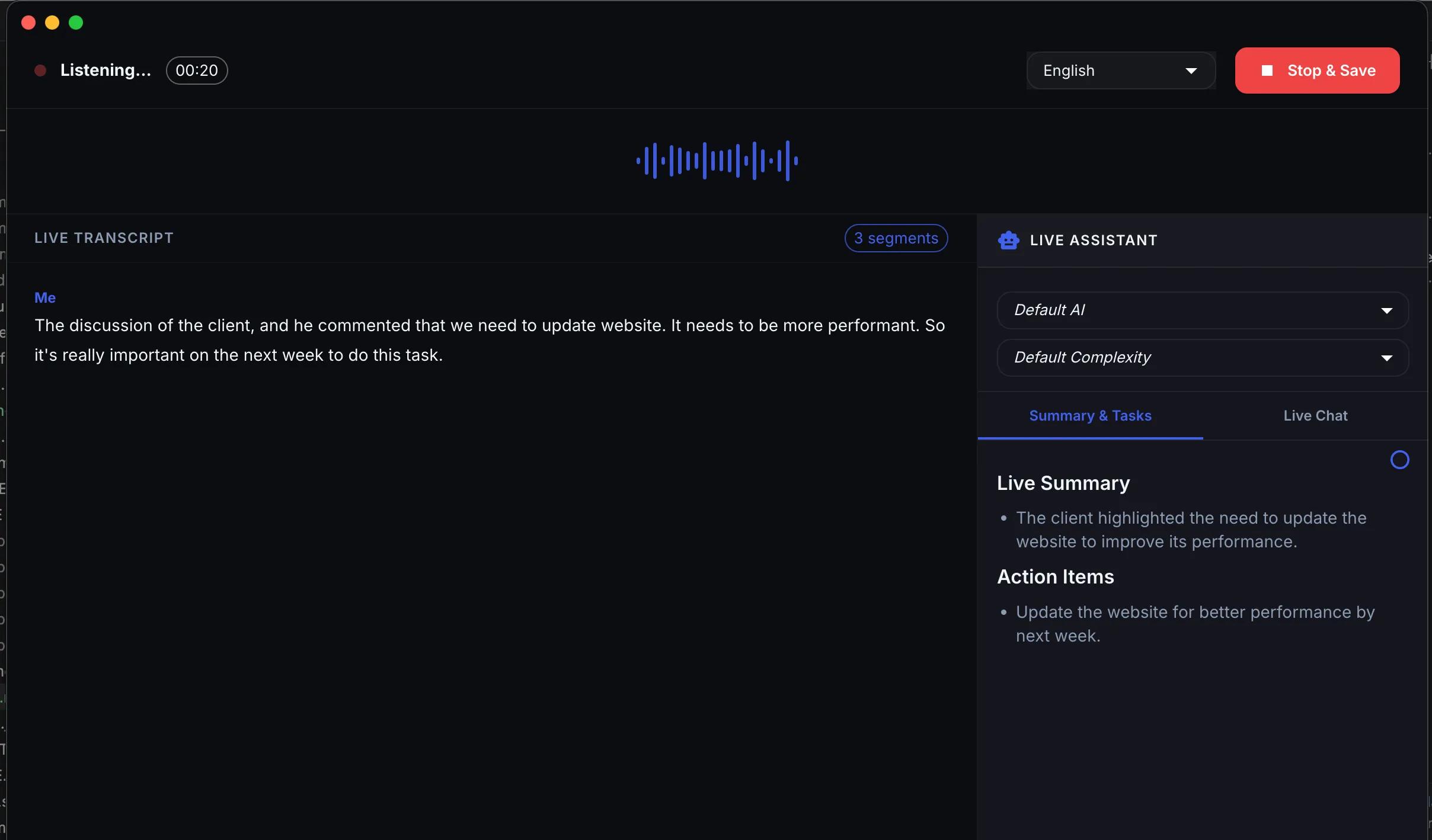Click the English dropdown arrow
Viewport: 1432px width, 840px height.
[1191, 71]
